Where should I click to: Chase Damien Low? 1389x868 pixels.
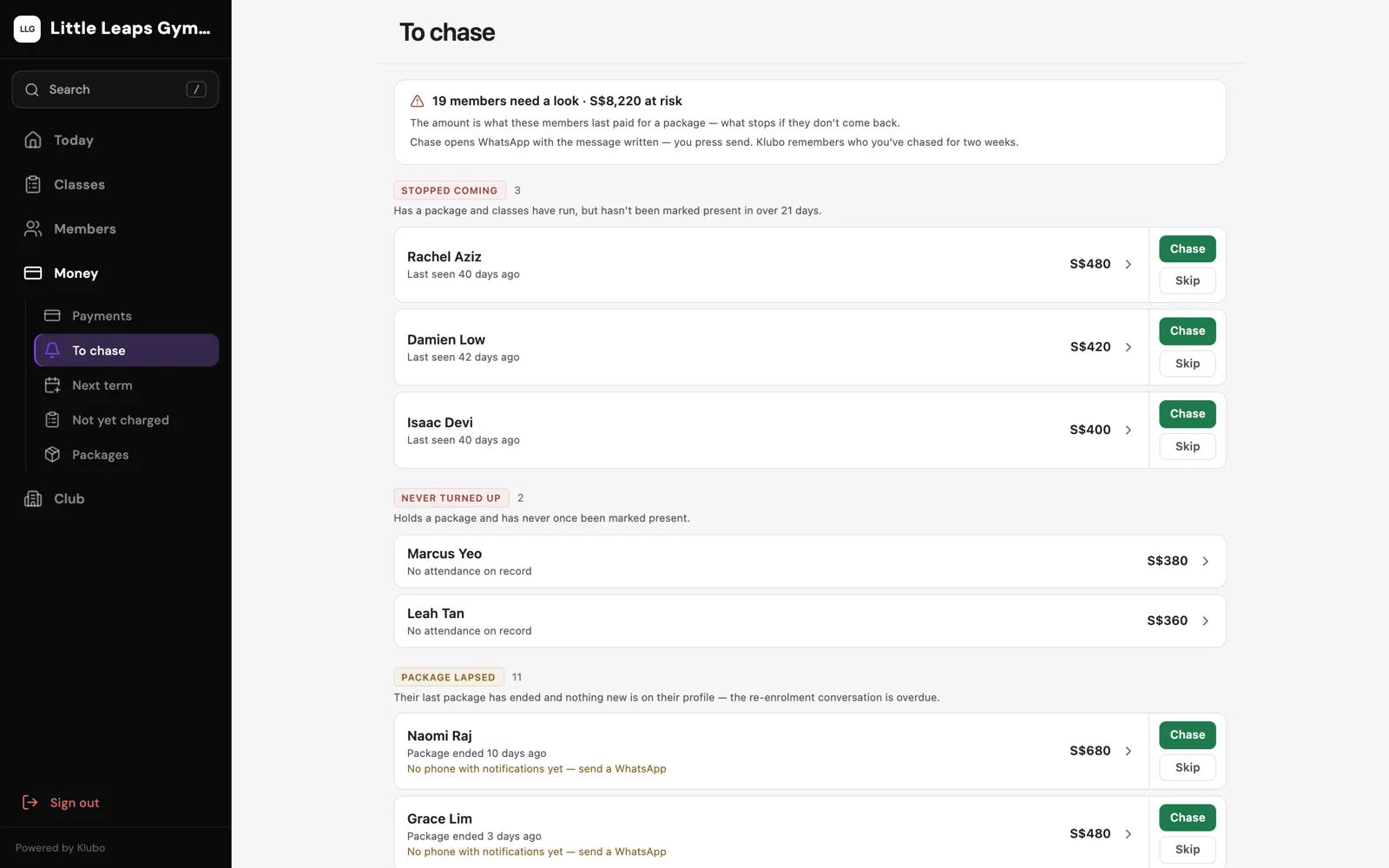(1188, 331)
